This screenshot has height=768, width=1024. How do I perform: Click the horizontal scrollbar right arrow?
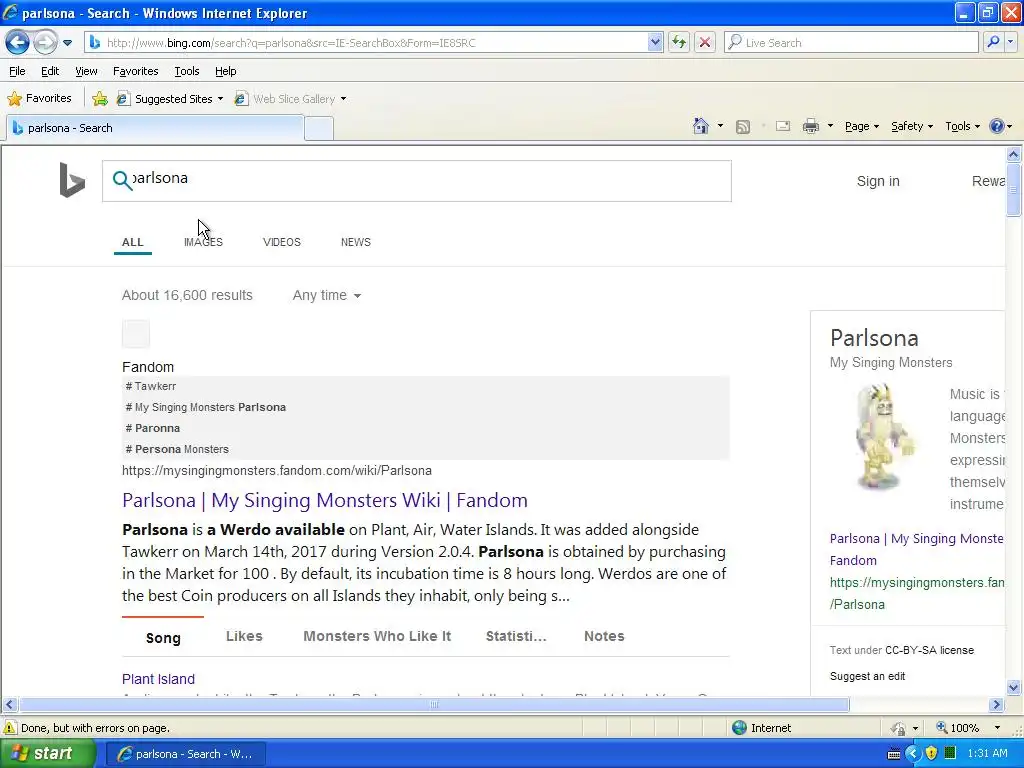[996, 705]
